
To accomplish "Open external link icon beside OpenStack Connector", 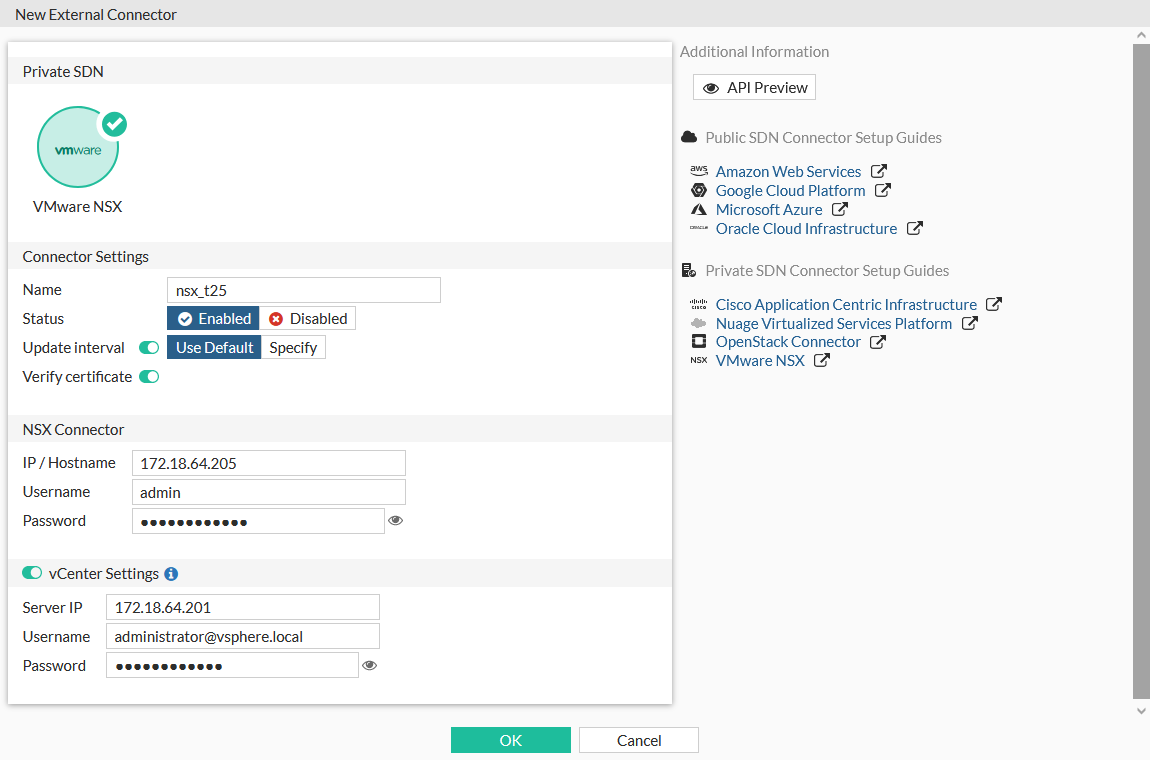I will tap(877, 342).
